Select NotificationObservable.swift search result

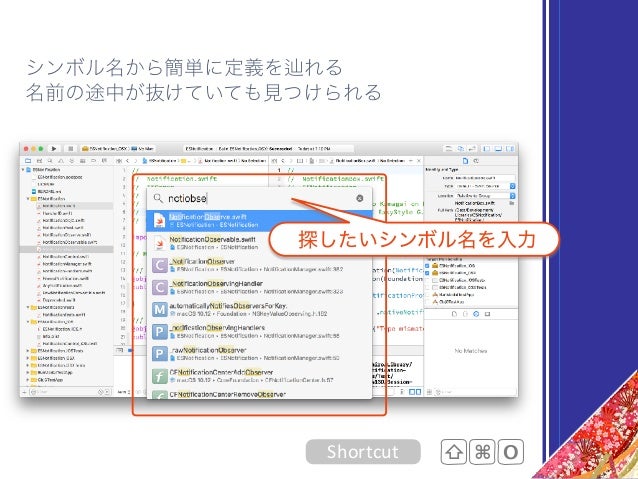(259, 243)
